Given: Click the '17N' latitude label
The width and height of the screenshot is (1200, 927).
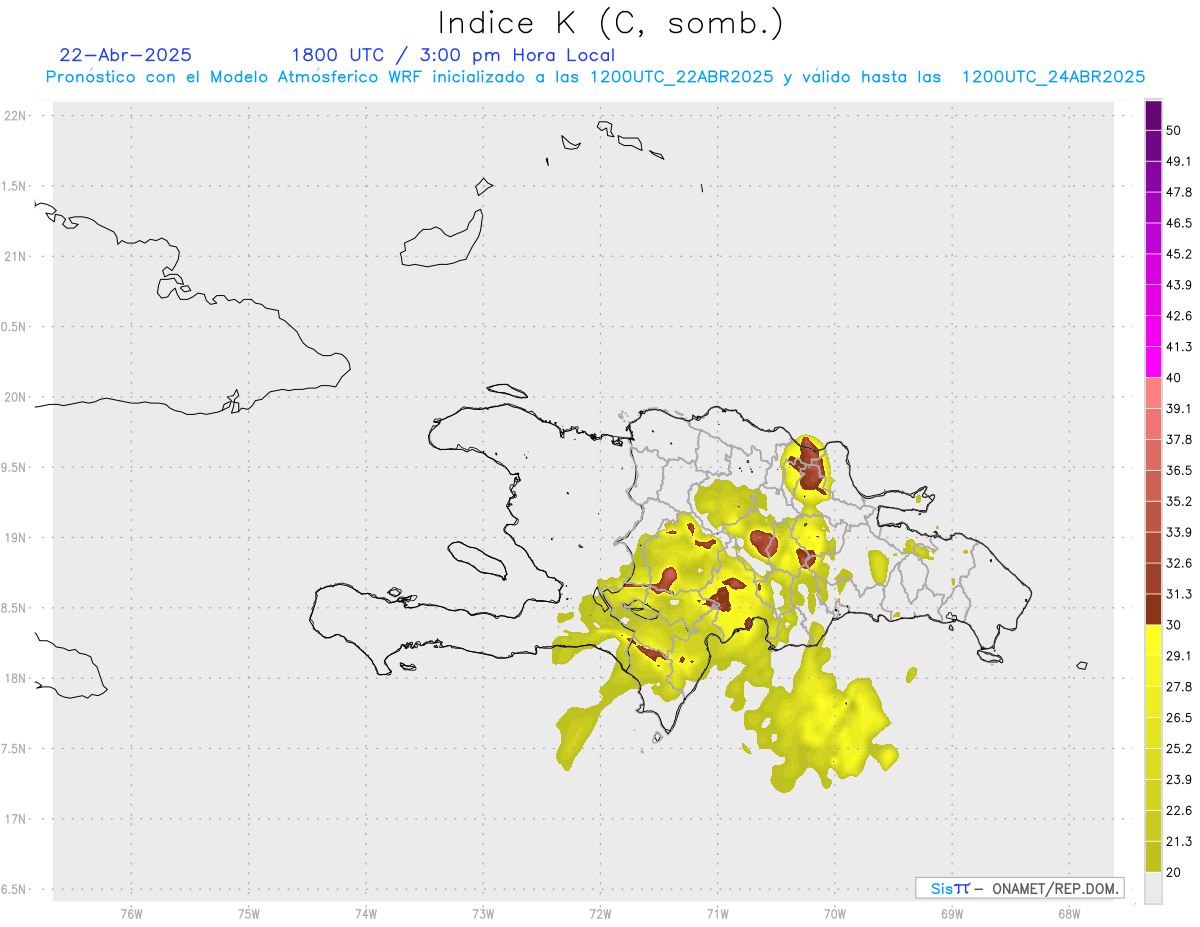Looking at the screenshot, I should click(16, 819).
